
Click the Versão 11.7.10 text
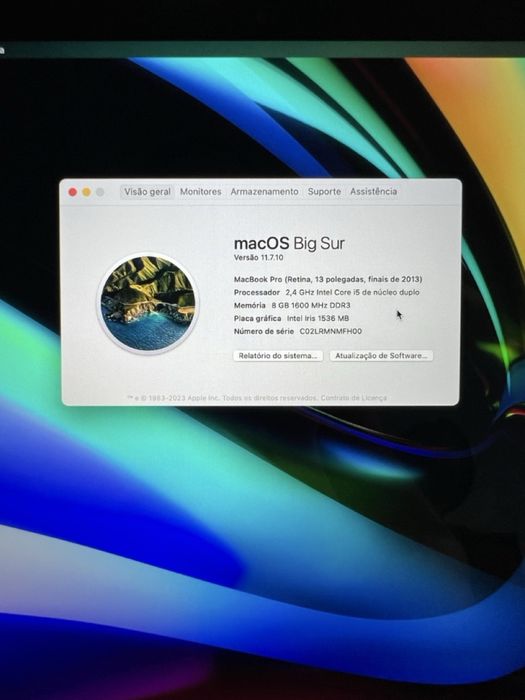(258, 258)
